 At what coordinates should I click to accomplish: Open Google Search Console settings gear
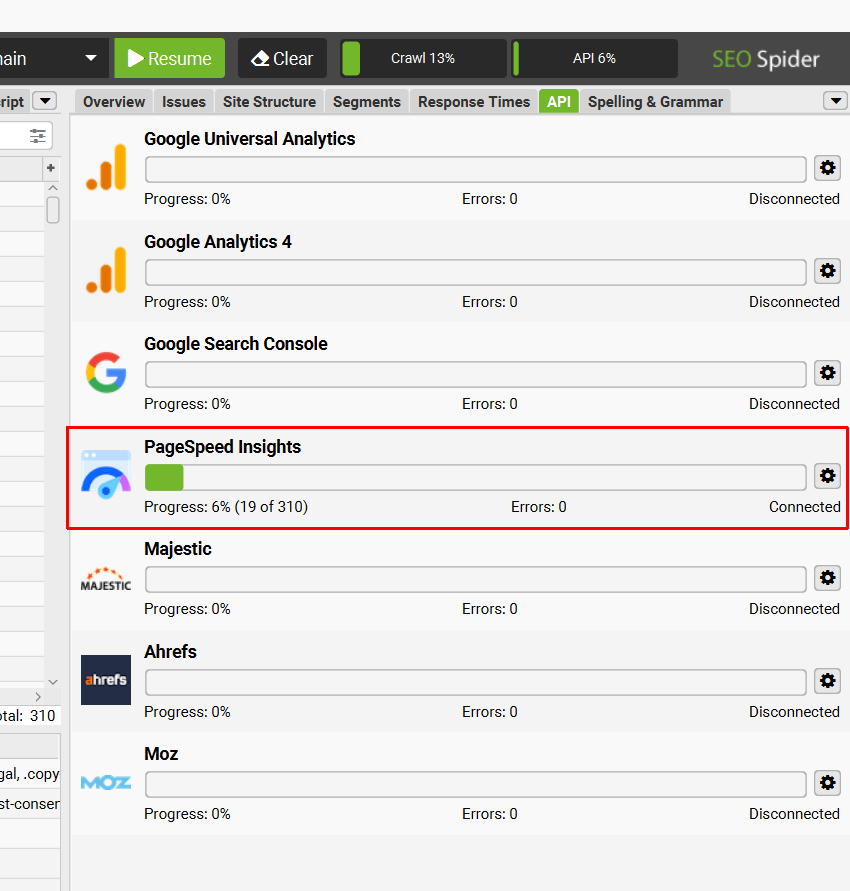tap(827, 373)
